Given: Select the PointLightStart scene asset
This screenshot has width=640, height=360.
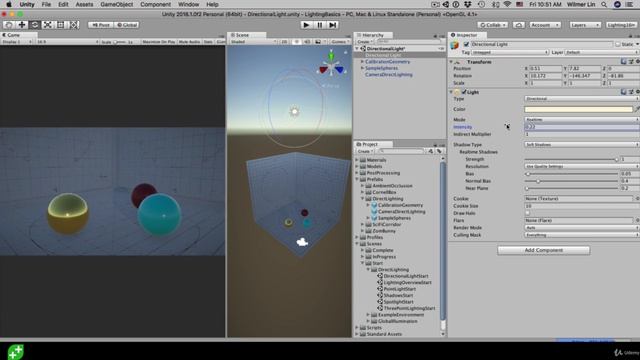Looking at the screenshot, I should click(x=399, y=289).
